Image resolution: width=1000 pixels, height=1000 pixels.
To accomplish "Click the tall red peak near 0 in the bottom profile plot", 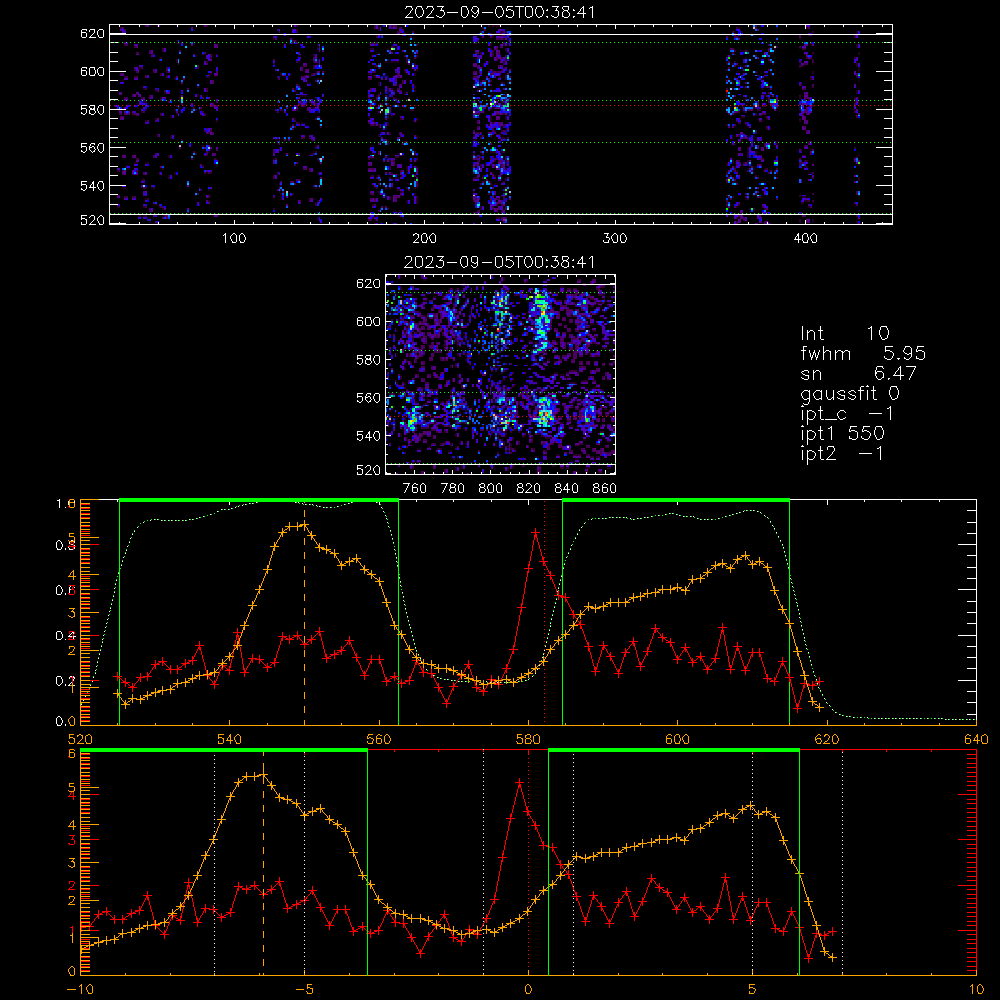I will tap(520, 781).
